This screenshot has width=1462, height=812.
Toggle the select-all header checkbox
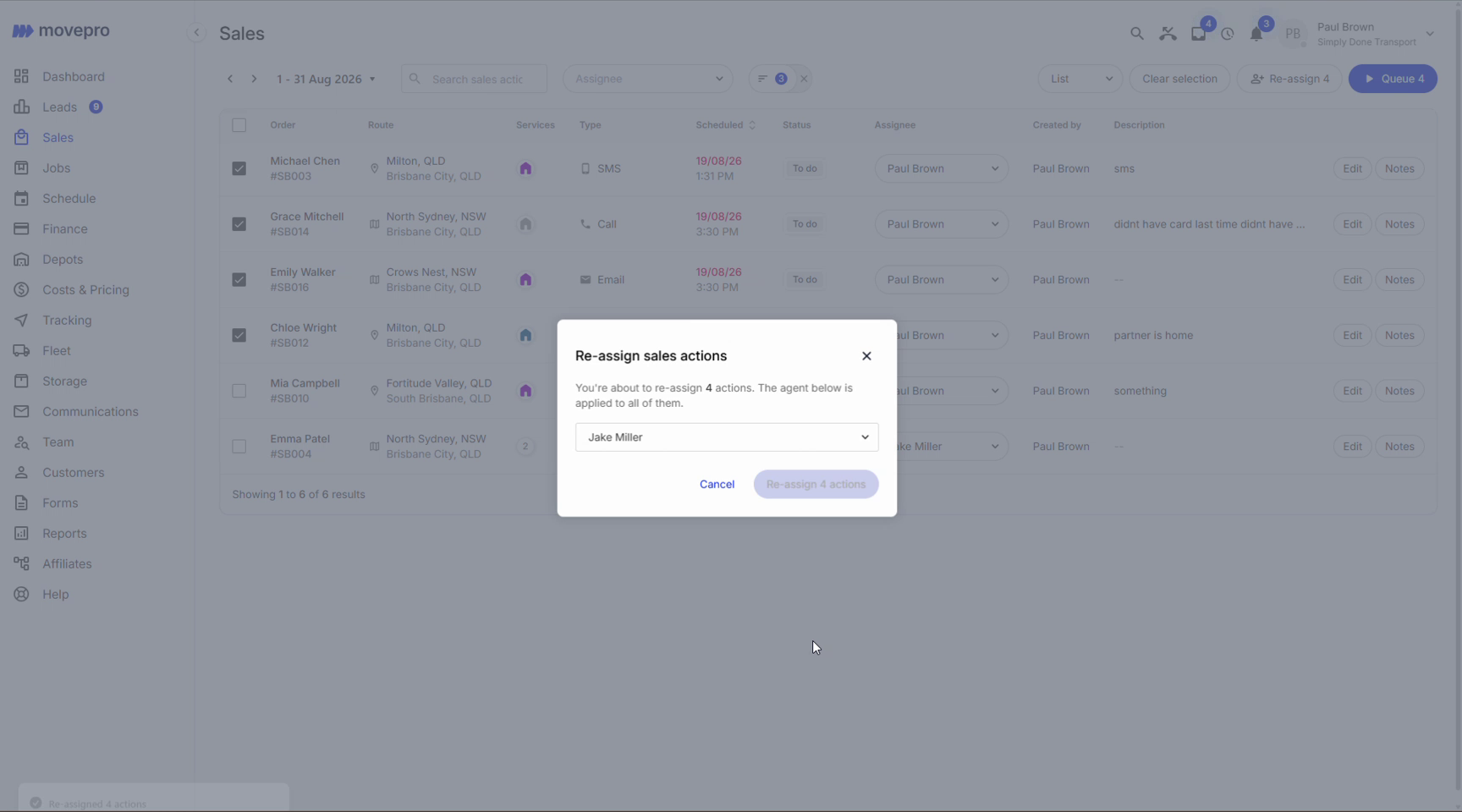click(x=239, y=125)
